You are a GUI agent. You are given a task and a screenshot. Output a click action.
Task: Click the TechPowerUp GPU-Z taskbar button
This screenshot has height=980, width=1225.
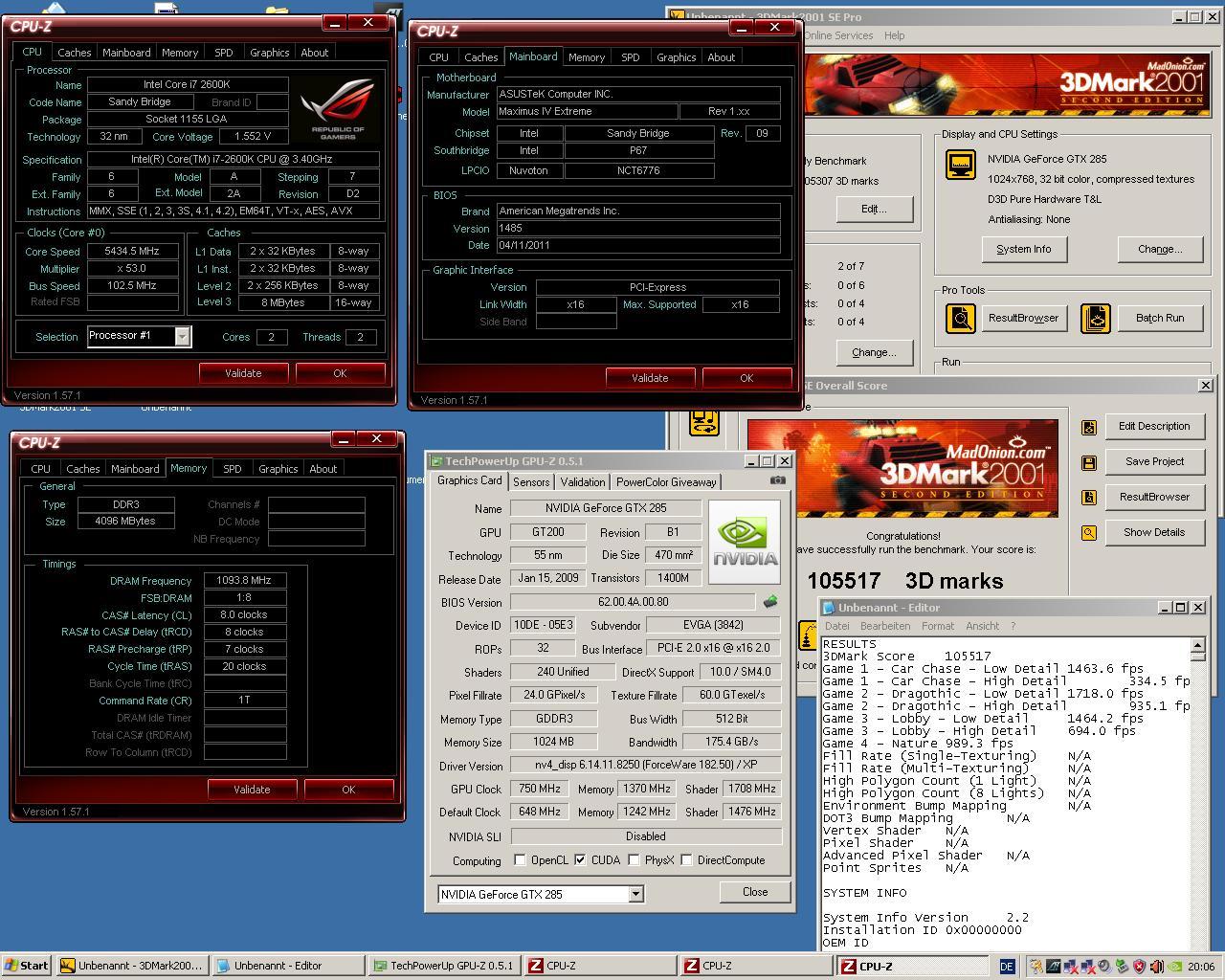point(444,966)
